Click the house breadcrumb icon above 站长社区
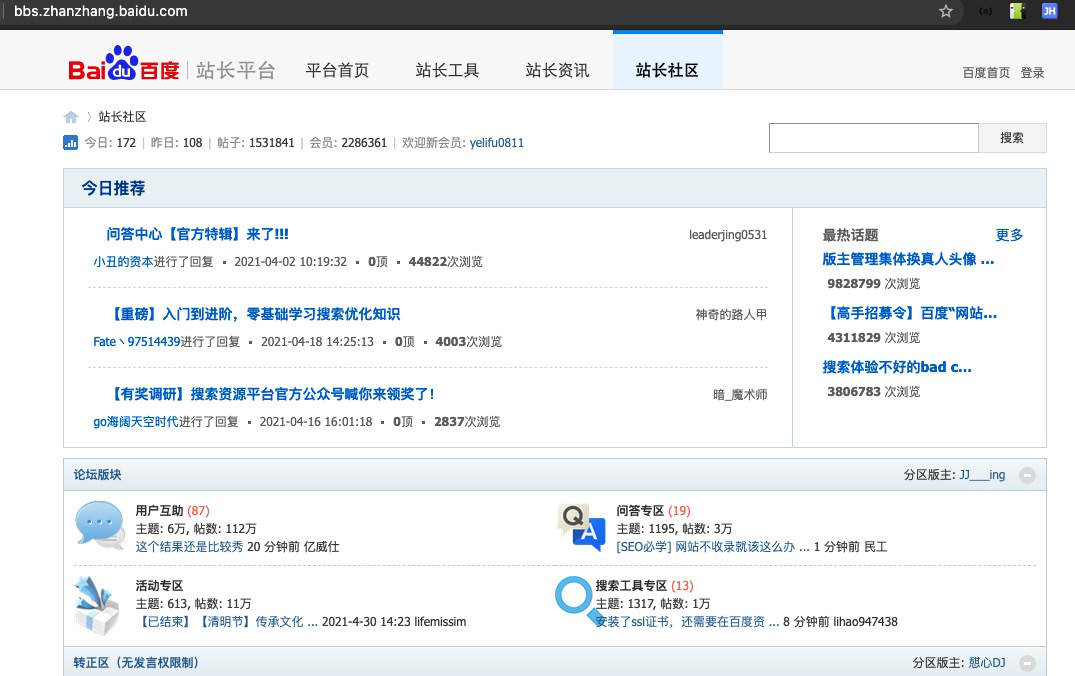 pyautogui.click(x=70, y=116)
